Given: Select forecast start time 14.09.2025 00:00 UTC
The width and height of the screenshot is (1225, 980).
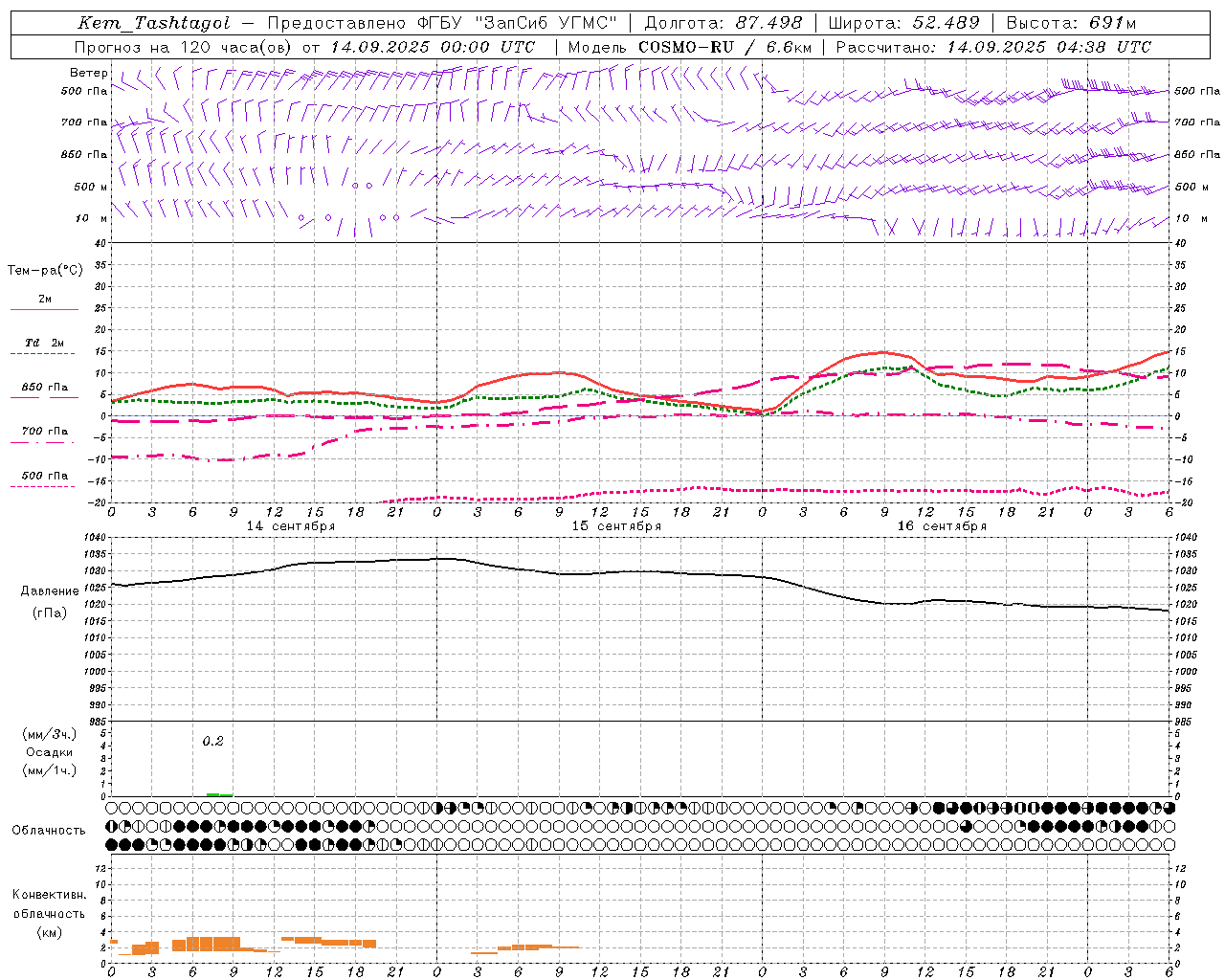Looking at the screenshot, I should click(433, 47).
